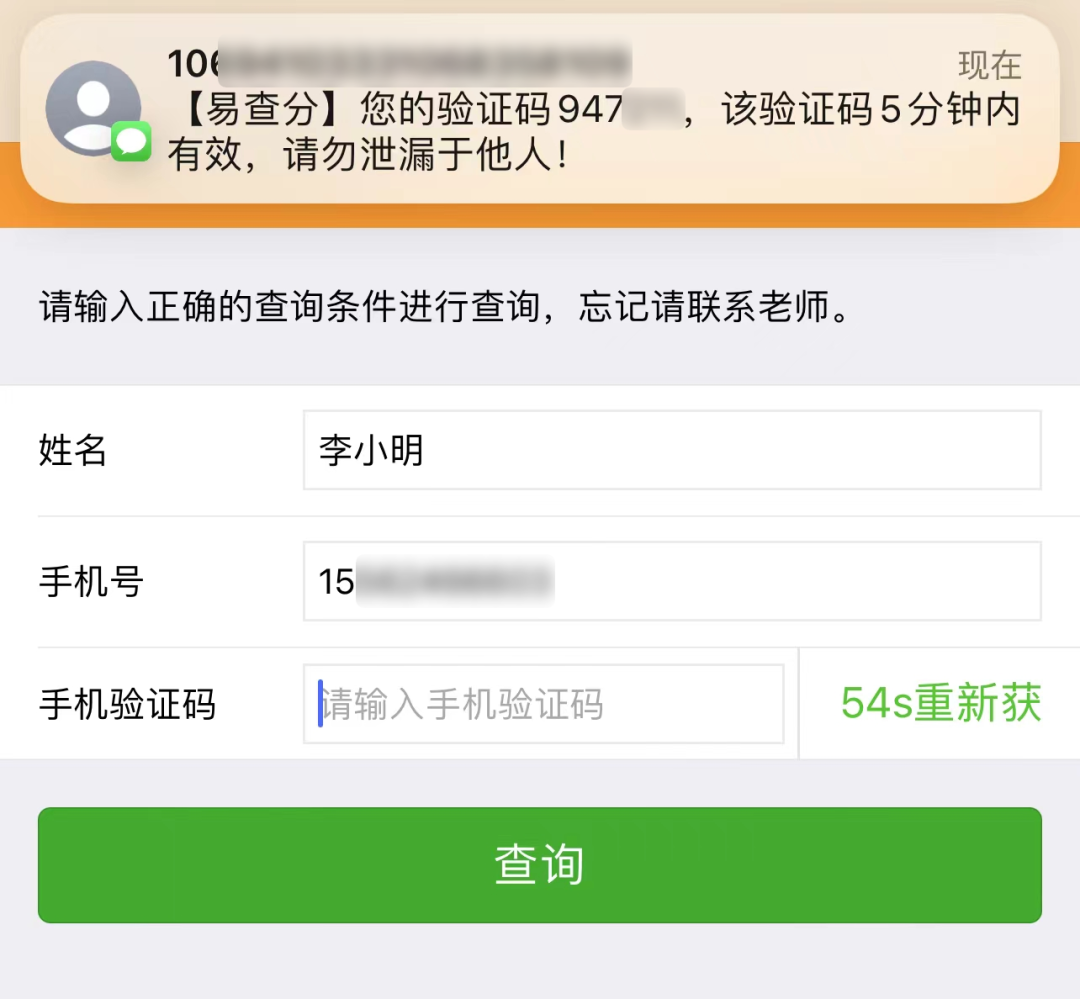Tap the 手机验证码 label
This screenshot has width=1080, height=999.
click(x=127, y=704)
